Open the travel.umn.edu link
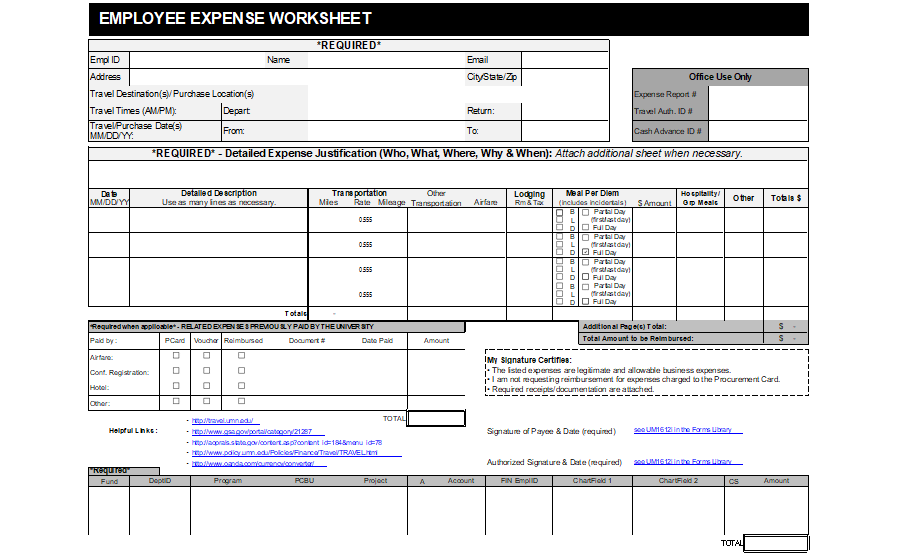 click(222, 421)
